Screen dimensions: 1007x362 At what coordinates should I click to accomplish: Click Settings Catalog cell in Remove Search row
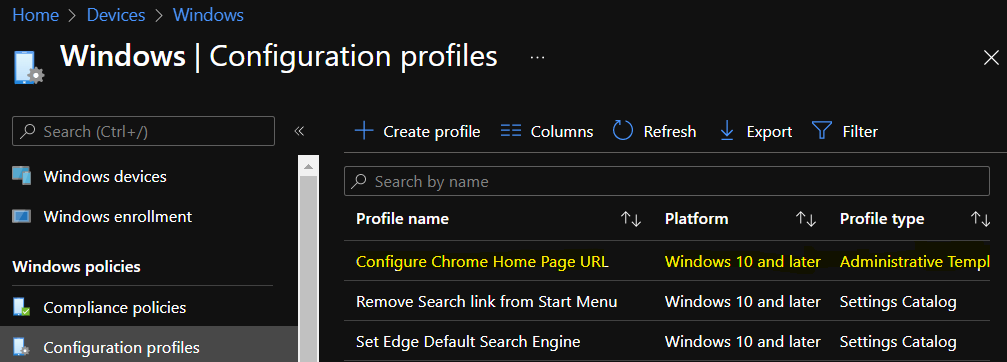898,301
